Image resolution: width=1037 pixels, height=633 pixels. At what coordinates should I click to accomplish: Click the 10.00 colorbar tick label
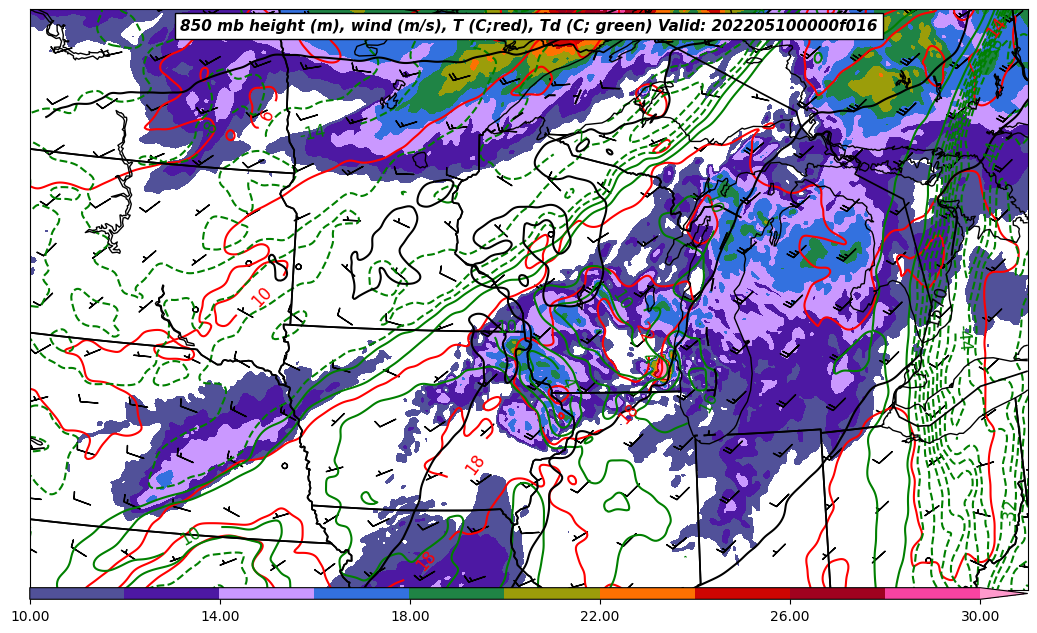(30, 617)
